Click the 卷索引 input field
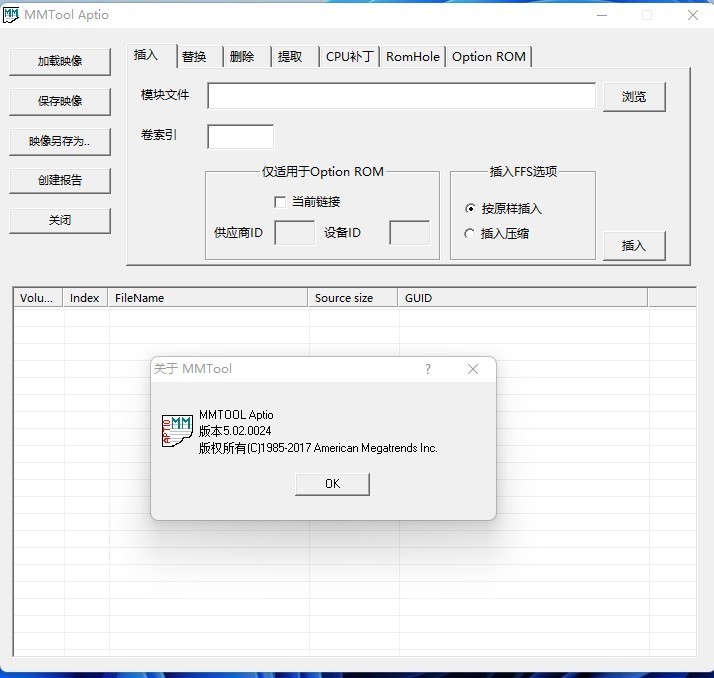Screen dimensions: 714x678 click(240, 136)
